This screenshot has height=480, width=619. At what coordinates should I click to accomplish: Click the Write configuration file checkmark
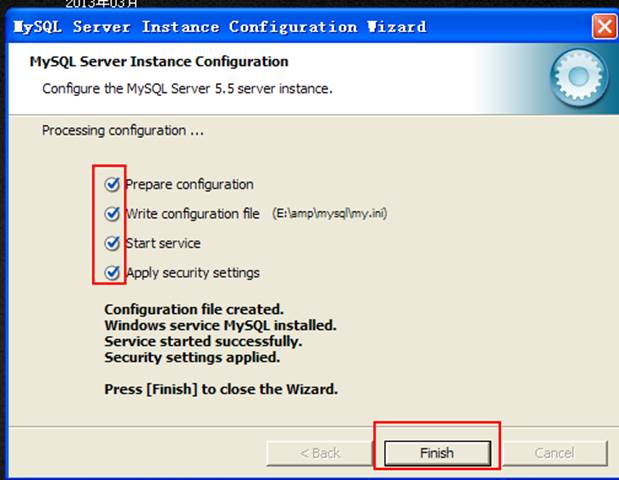tap(112, 213)
